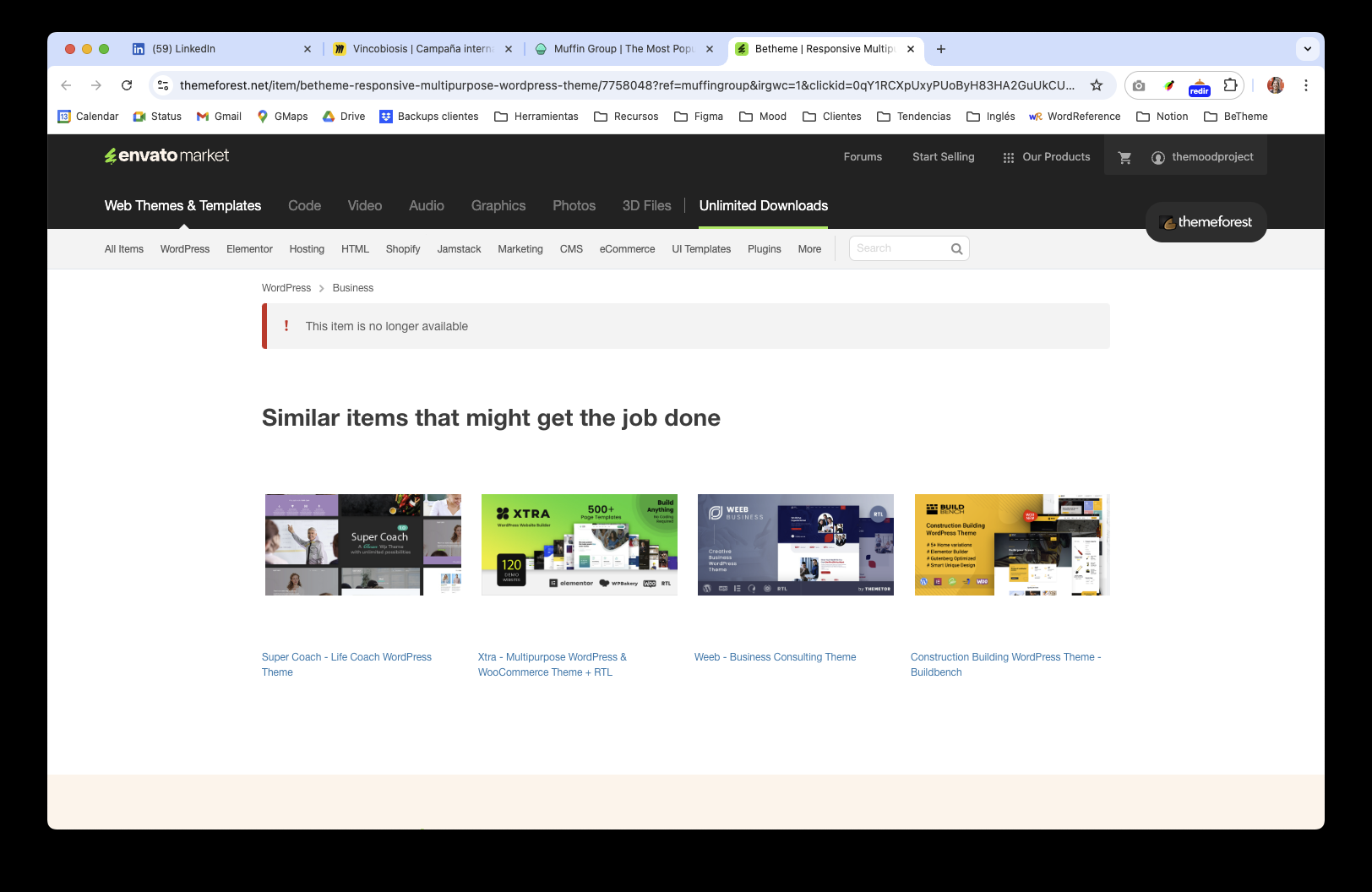Click the themeforest badge logo
This screenshot has height=892, width=1372.
[x=1206, y=222]
